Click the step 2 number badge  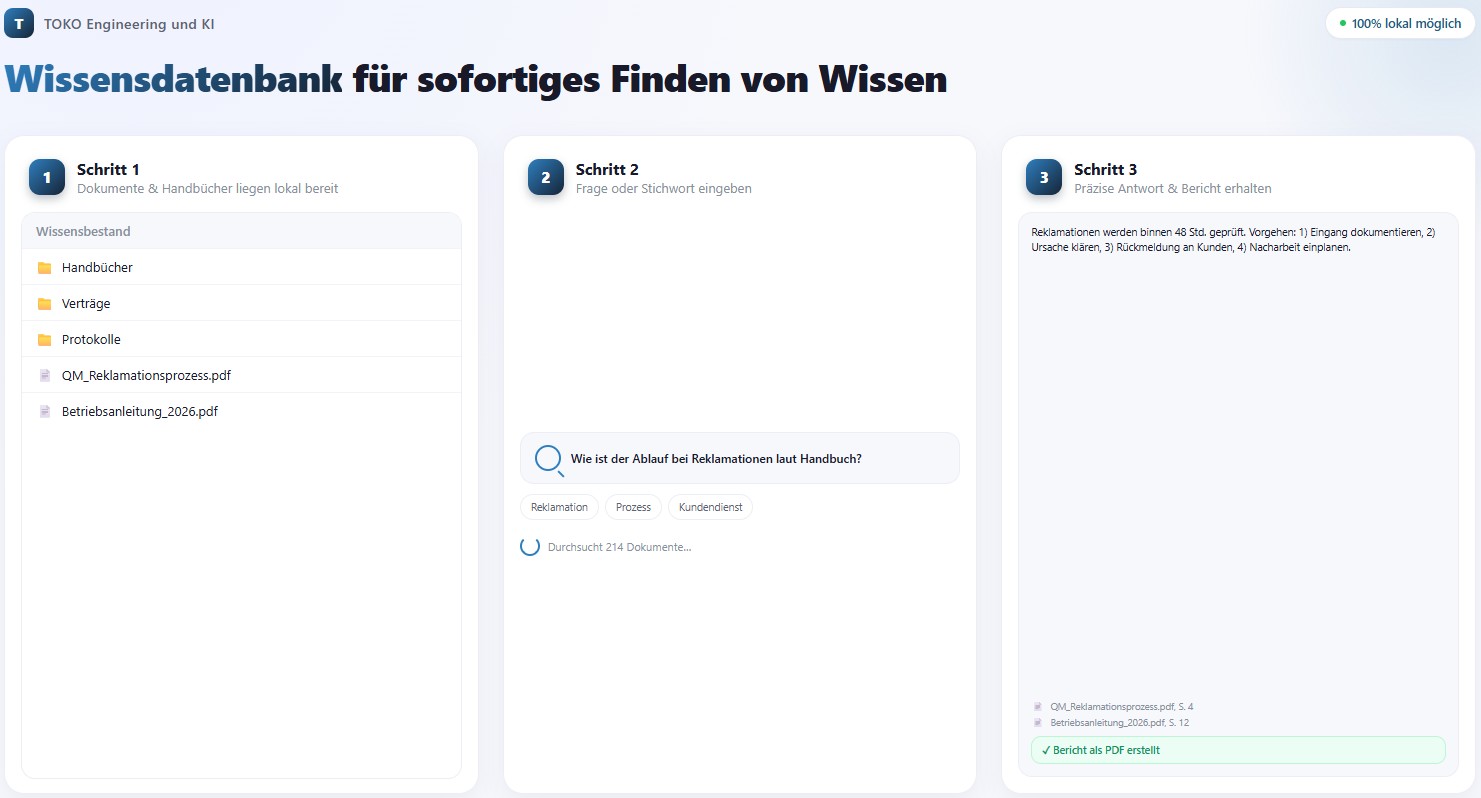click(x=546, y=177)
